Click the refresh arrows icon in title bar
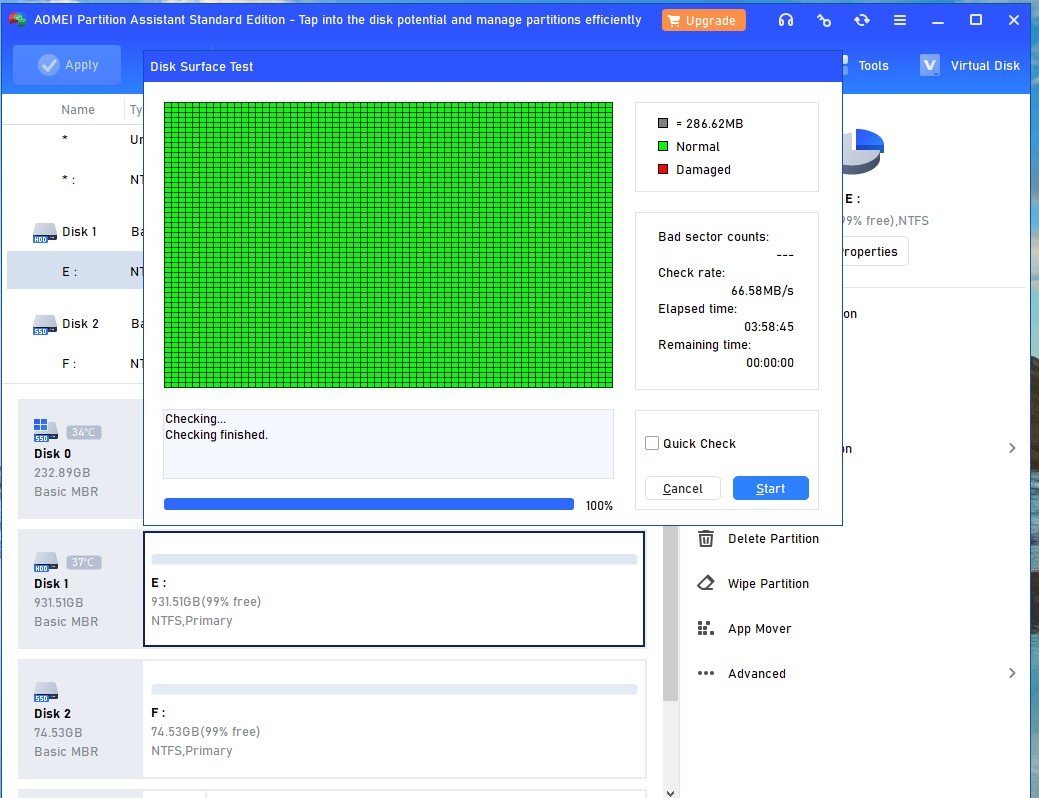1039x798 pixels. [862, 20]
